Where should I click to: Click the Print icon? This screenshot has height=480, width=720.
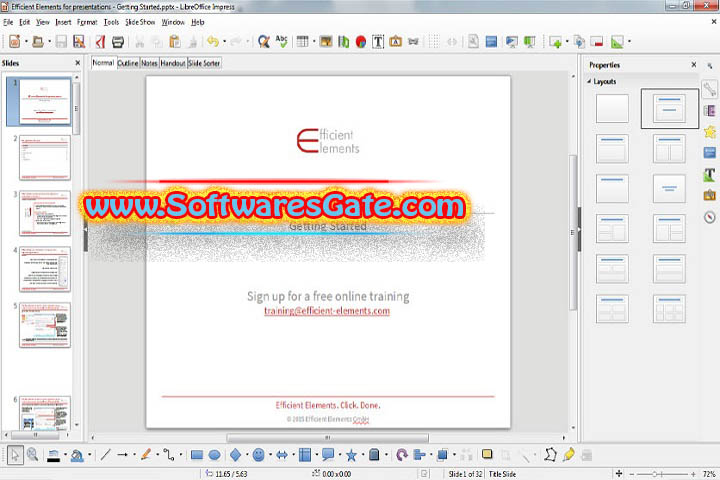pyautogui.click(x=118, y=42)
